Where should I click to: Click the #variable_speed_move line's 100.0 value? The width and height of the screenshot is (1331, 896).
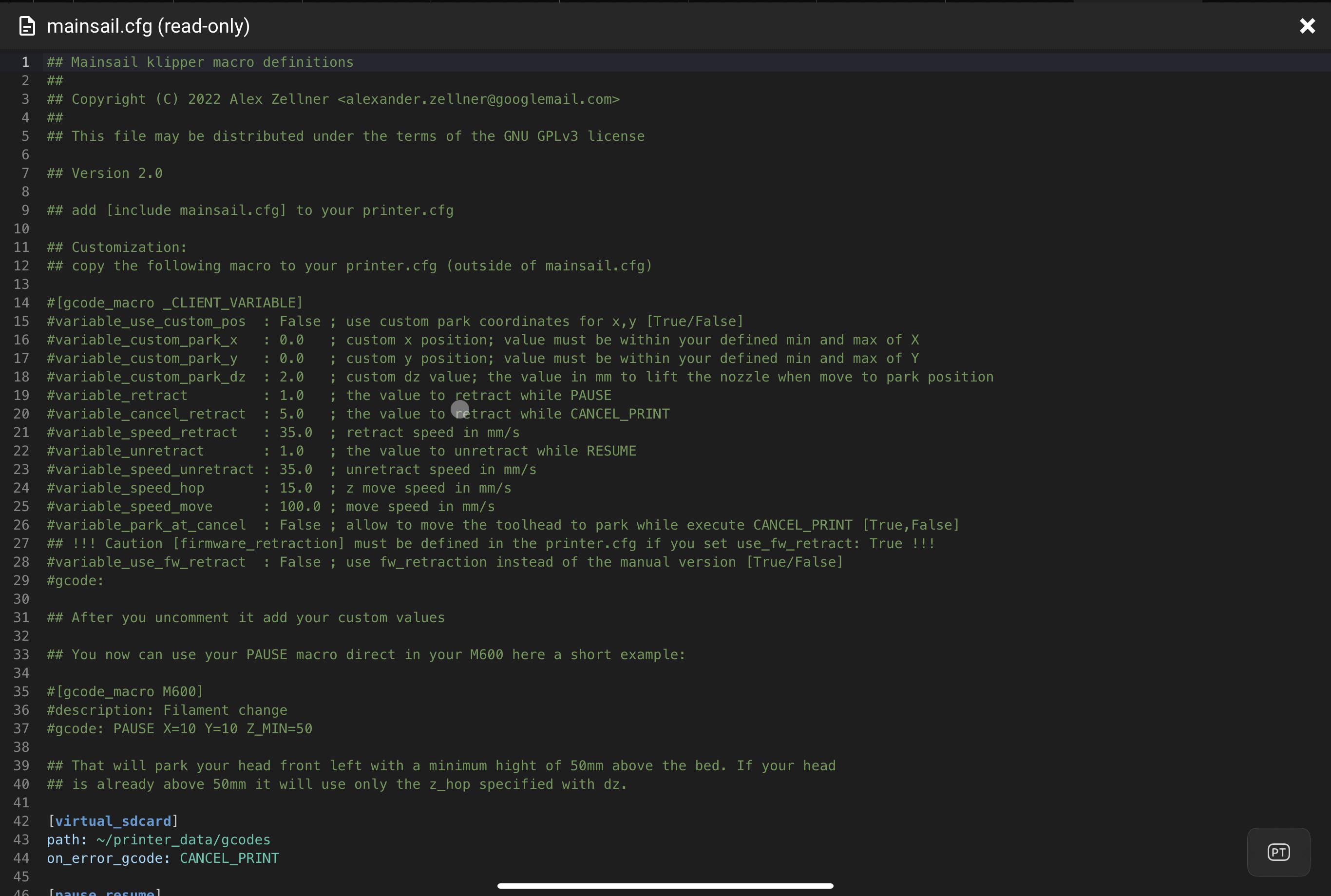pyautogui.click(x=299, y=506)
